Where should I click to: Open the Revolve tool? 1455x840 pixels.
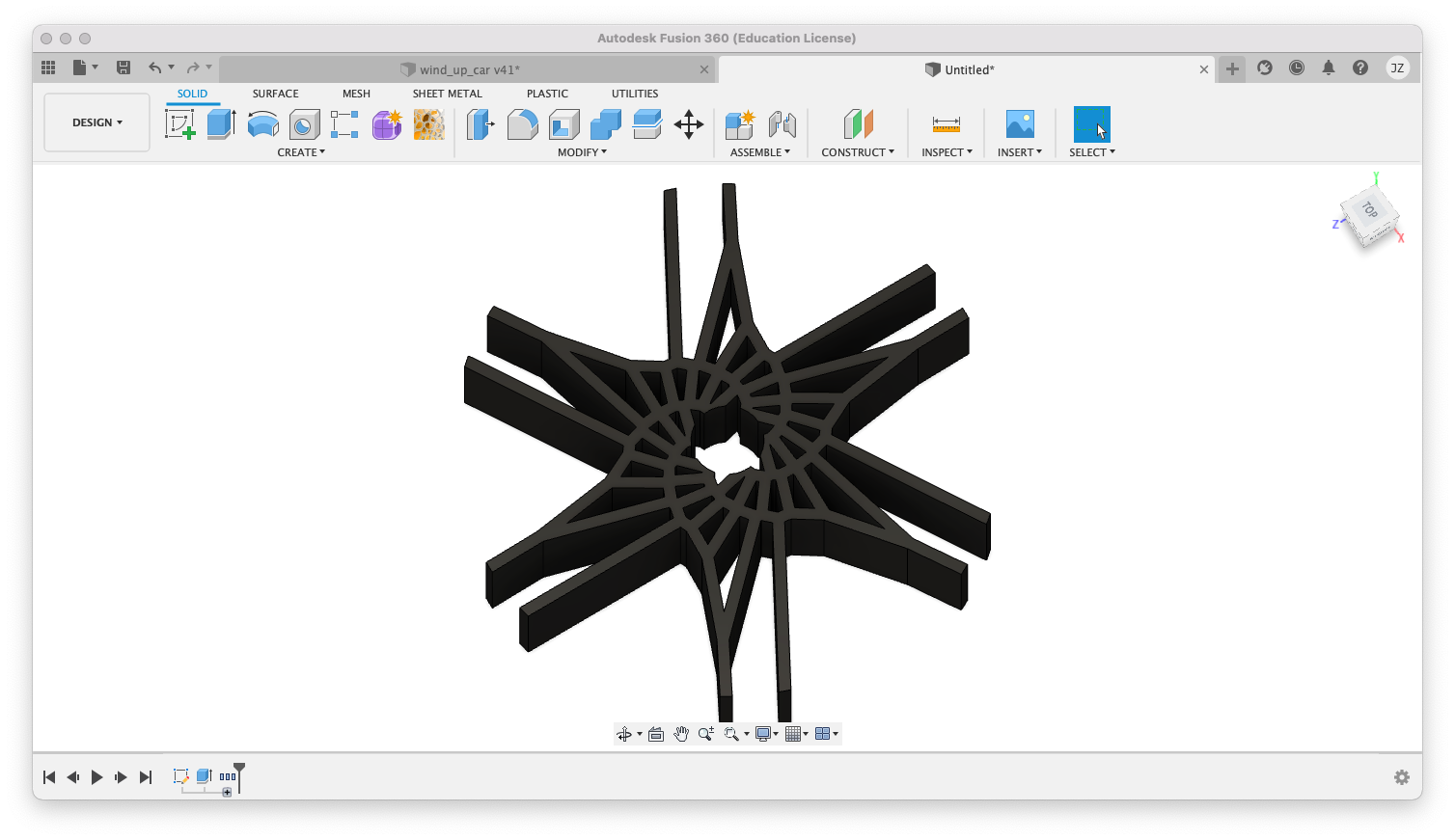263,123
